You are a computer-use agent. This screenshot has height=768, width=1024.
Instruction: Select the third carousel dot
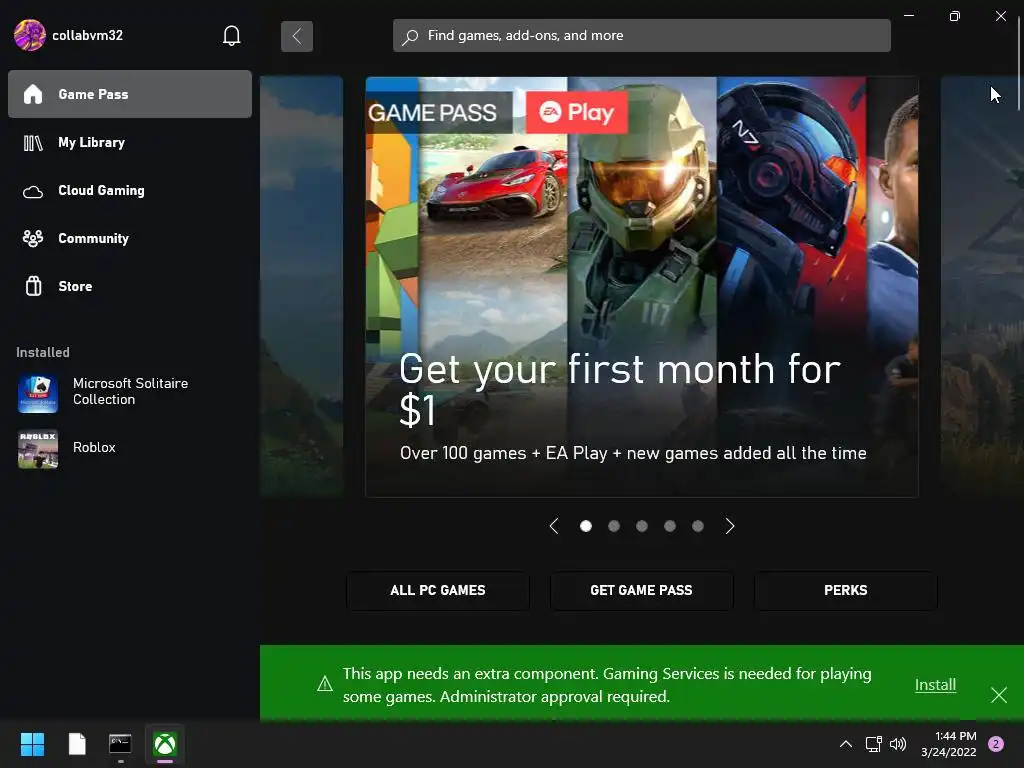[x=642, y=526]
